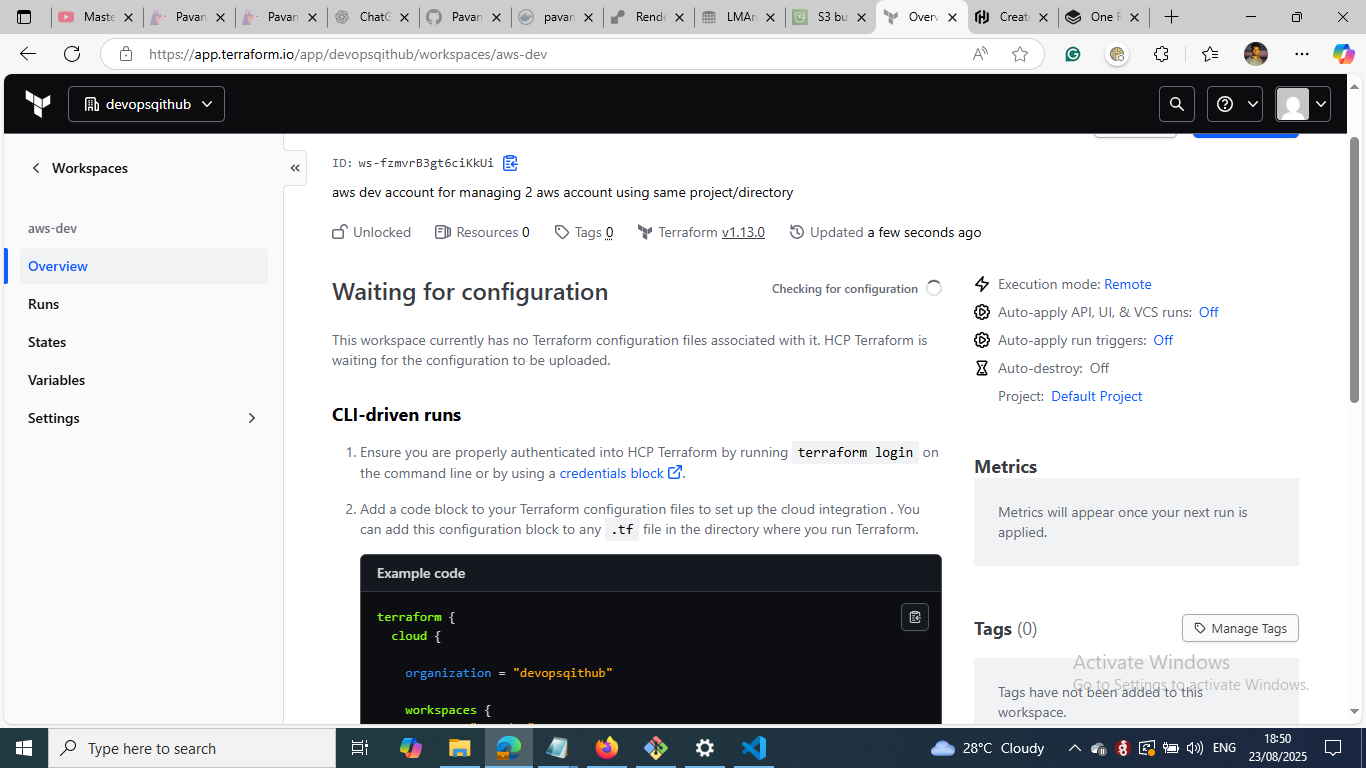Open the user avatar account menu

[x=1303, y=104]
